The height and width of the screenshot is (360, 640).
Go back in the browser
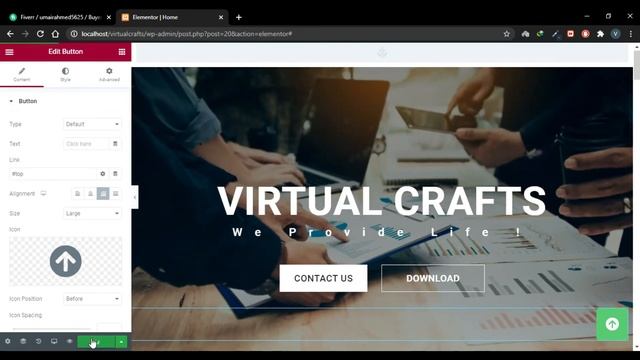pyautogui.click(x=10, y=34)
